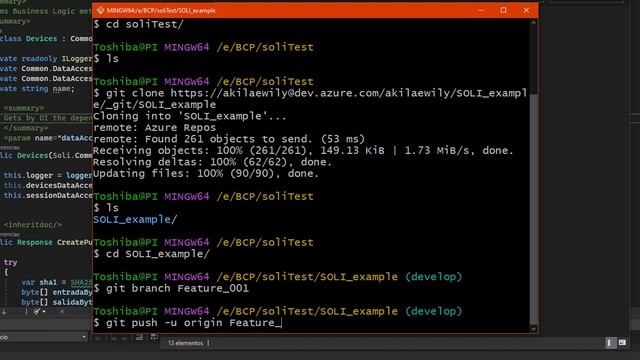Click 'class Devices' code in editor behind
This screenshot has height=360, width=640.
pyautogui.click(x=29, y=39)
